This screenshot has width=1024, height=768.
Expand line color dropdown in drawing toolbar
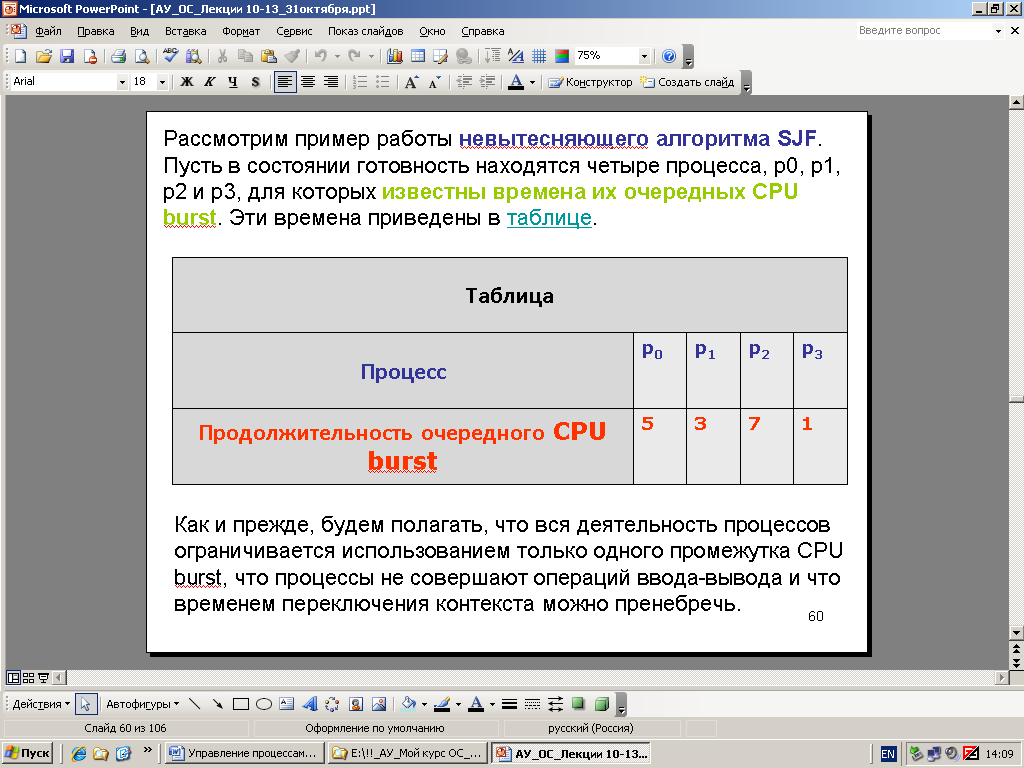click(458, 704)
